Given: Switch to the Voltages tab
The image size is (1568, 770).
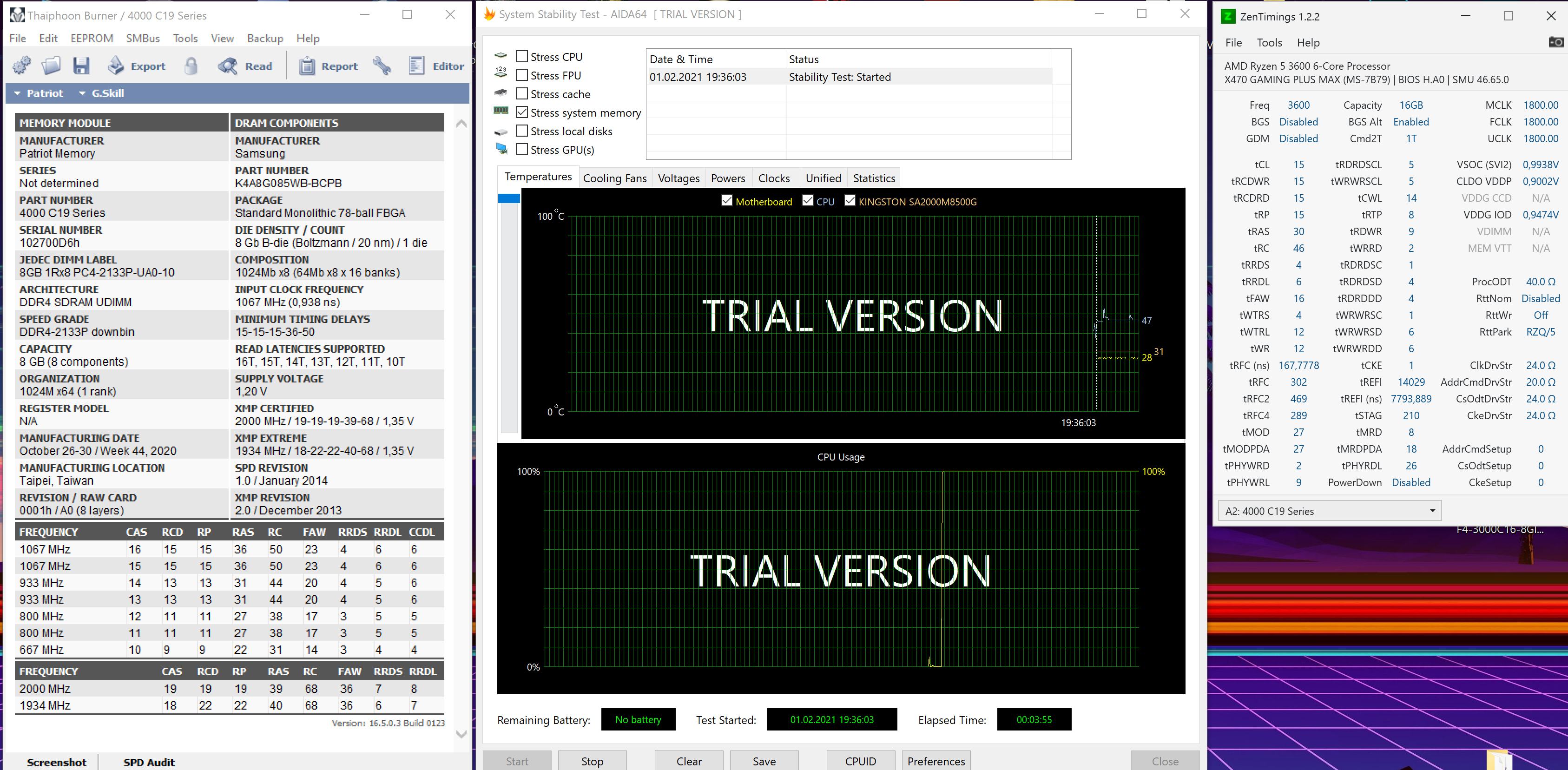Looking at the screenshot, I should click(679, 178).
